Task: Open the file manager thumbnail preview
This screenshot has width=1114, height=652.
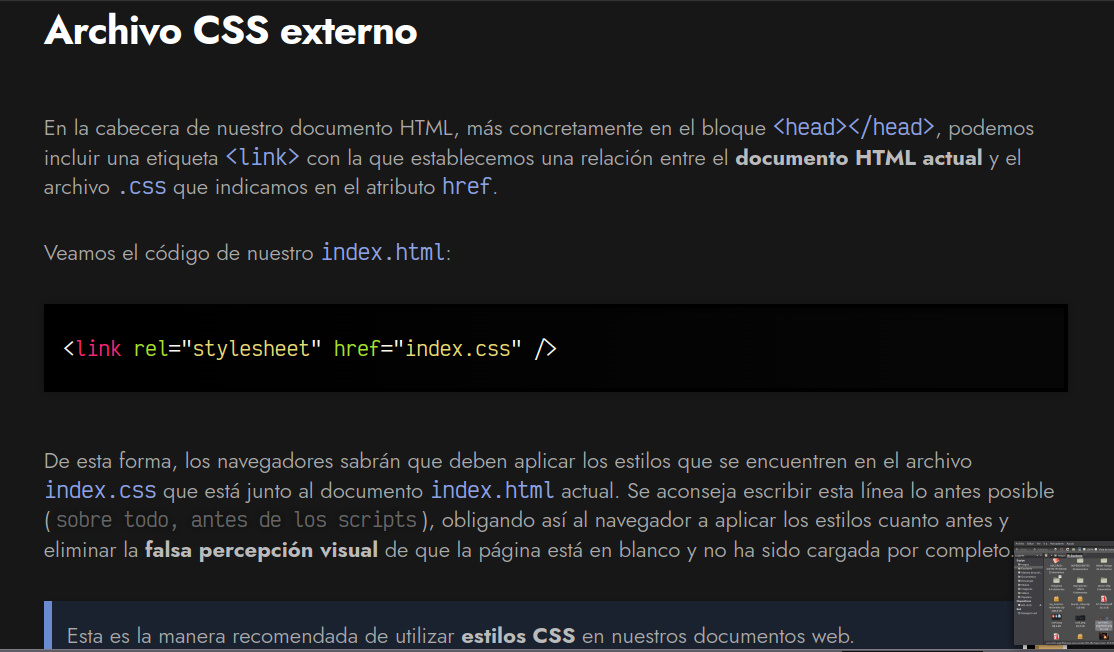Action: point(1064,593)
